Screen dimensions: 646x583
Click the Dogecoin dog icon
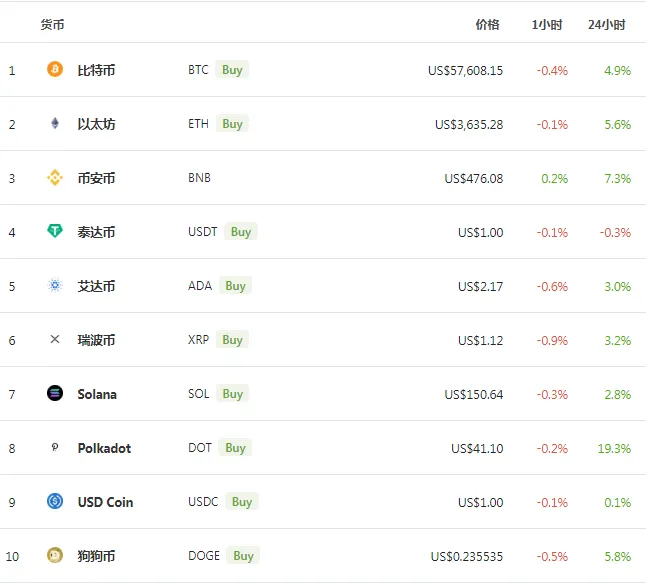pyautogui.click(x=55, y=555)
